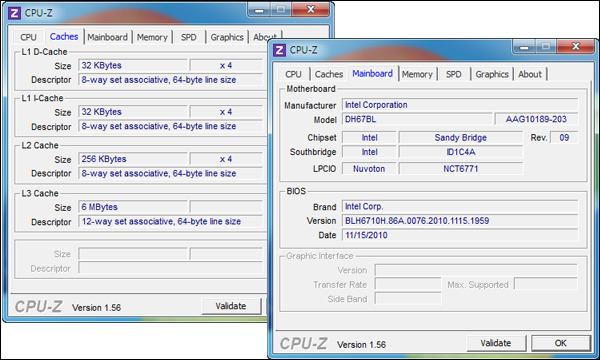Click the Southbridge Intel vendor field
The width and height of the screenshot is (600, 360).
coord(369,152)
